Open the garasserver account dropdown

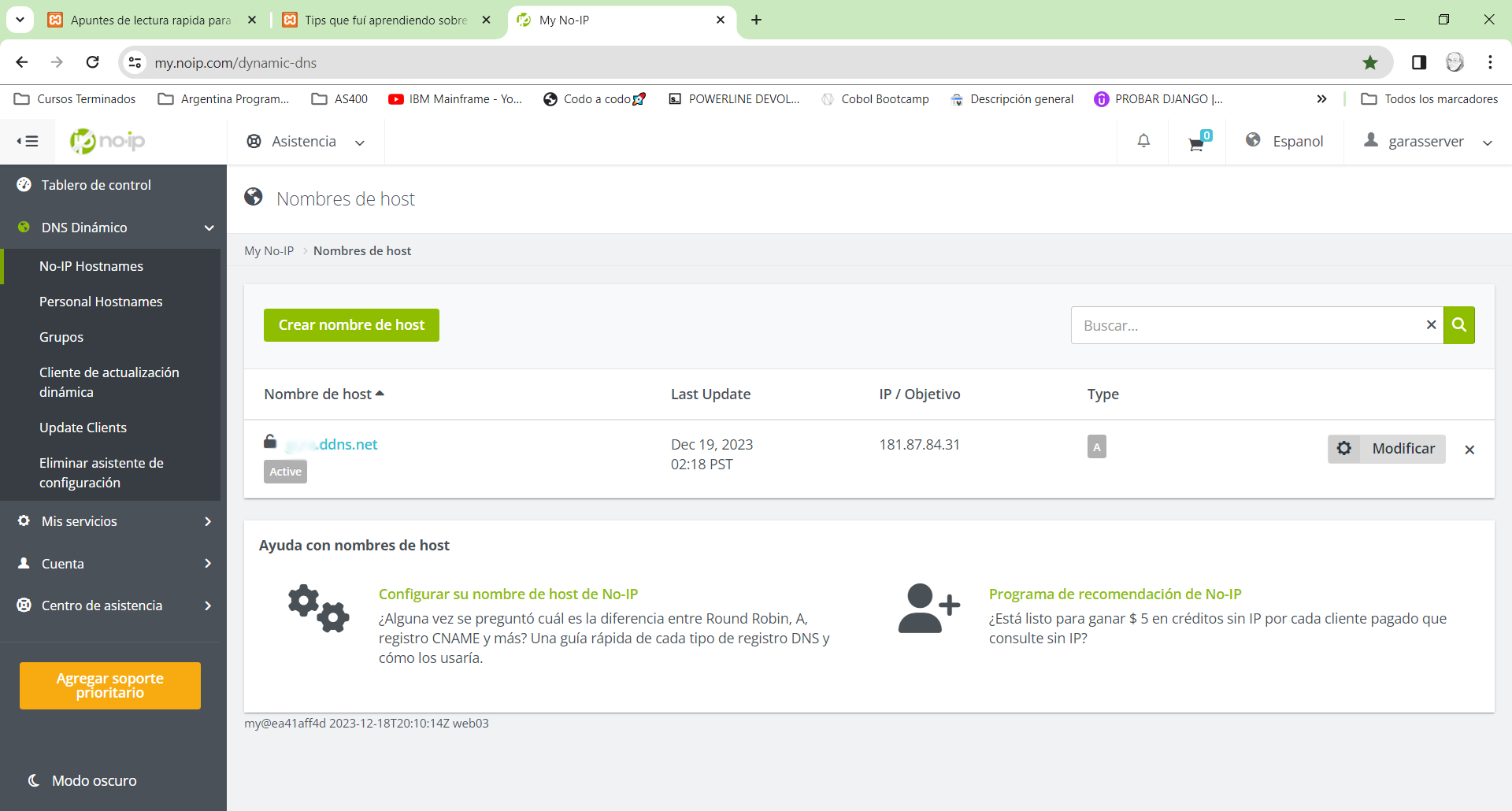1427,142
